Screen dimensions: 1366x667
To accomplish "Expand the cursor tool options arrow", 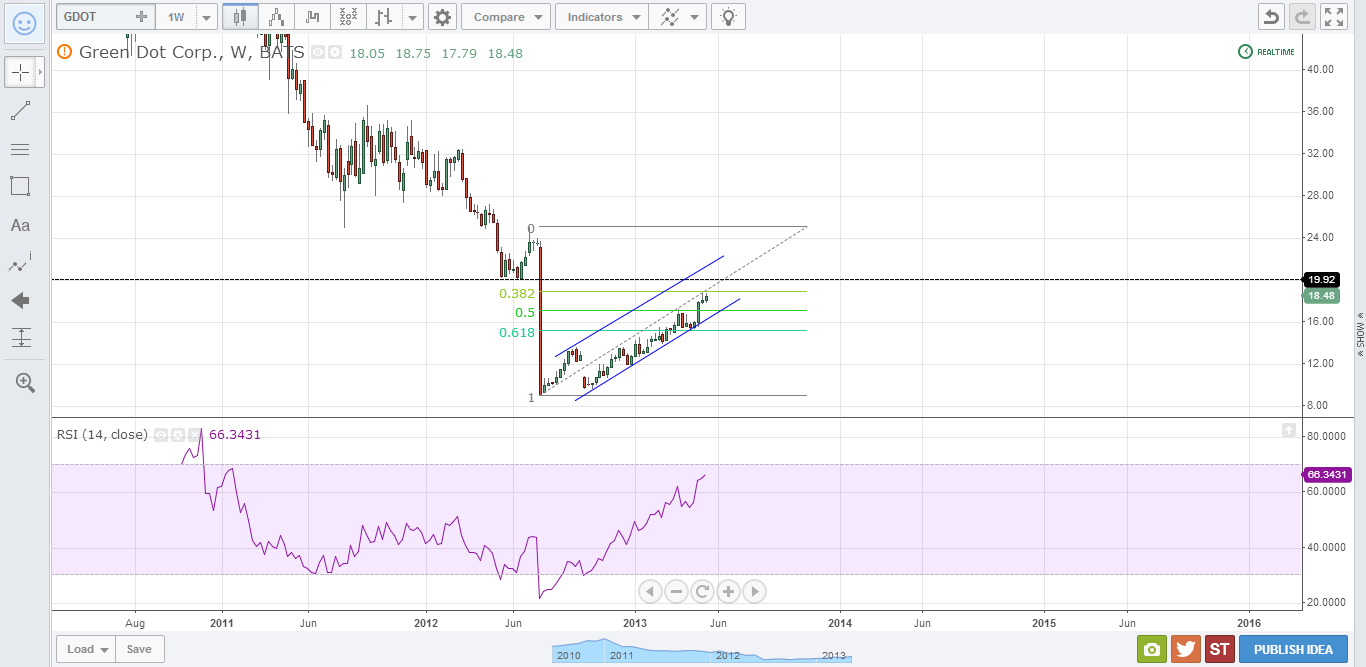I will [x=41, y=73].
